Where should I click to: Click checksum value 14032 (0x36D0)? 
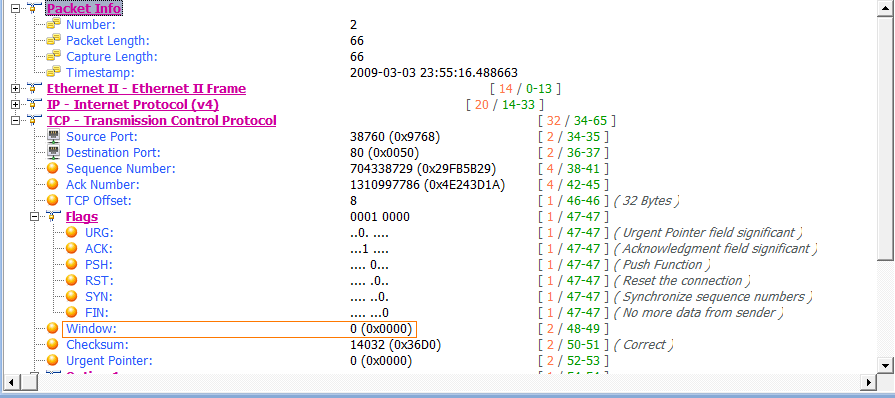click(396, 344)
